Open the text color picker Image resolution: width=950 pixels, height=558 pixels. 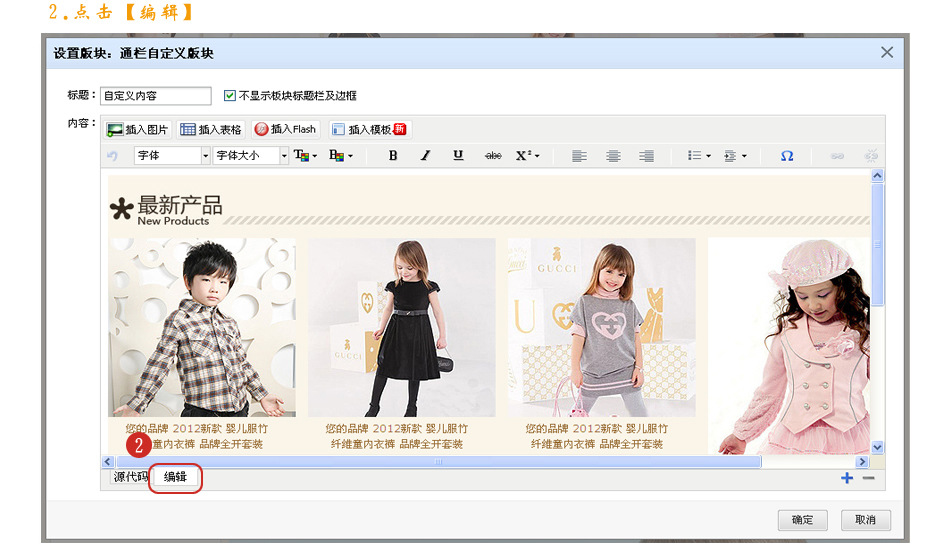[x=305, y=156]
